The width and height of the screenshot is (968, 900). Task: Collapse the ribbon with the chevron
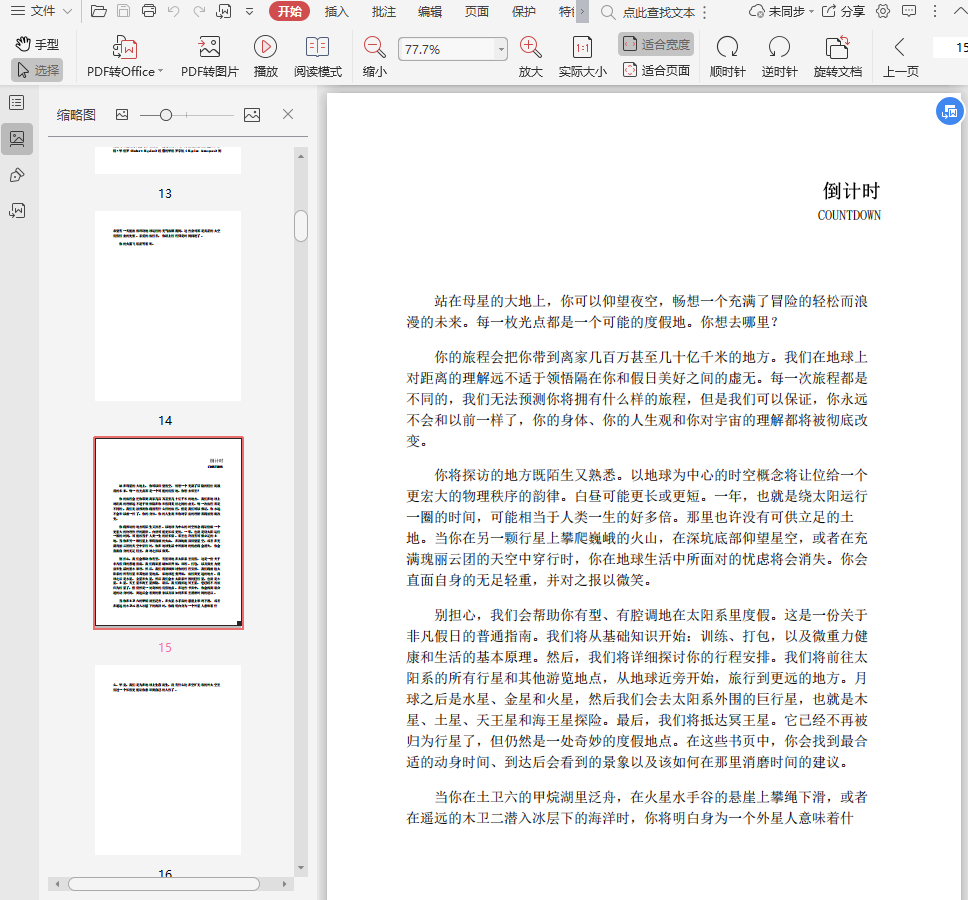point(961,11)
